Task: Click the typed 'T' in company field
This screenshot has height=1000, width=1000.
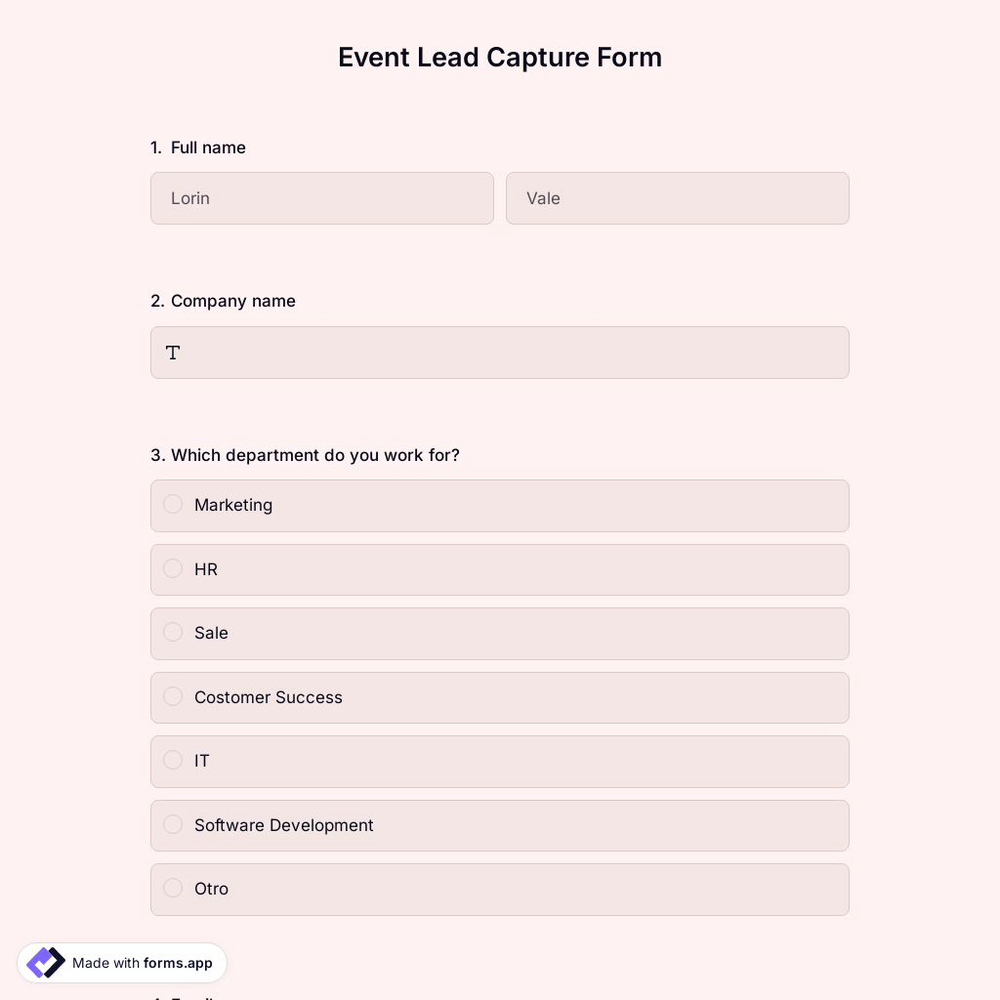Action: coord(172,352)
